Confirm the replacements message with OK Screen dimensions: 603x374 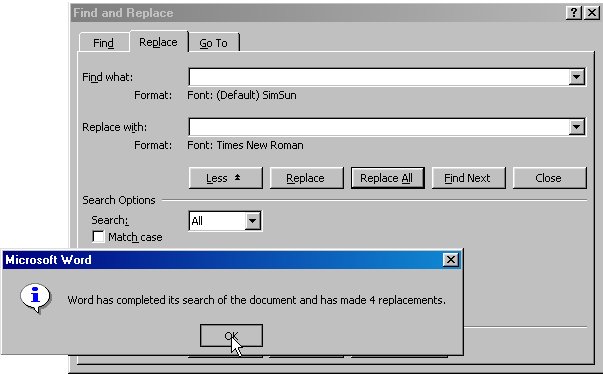(x=231, y=336)
